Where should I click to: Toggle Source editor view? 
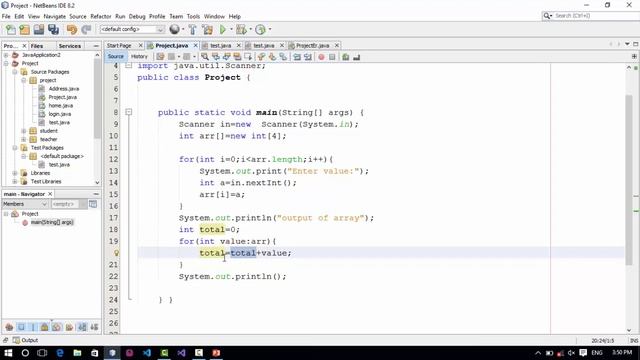click(116, 56)
